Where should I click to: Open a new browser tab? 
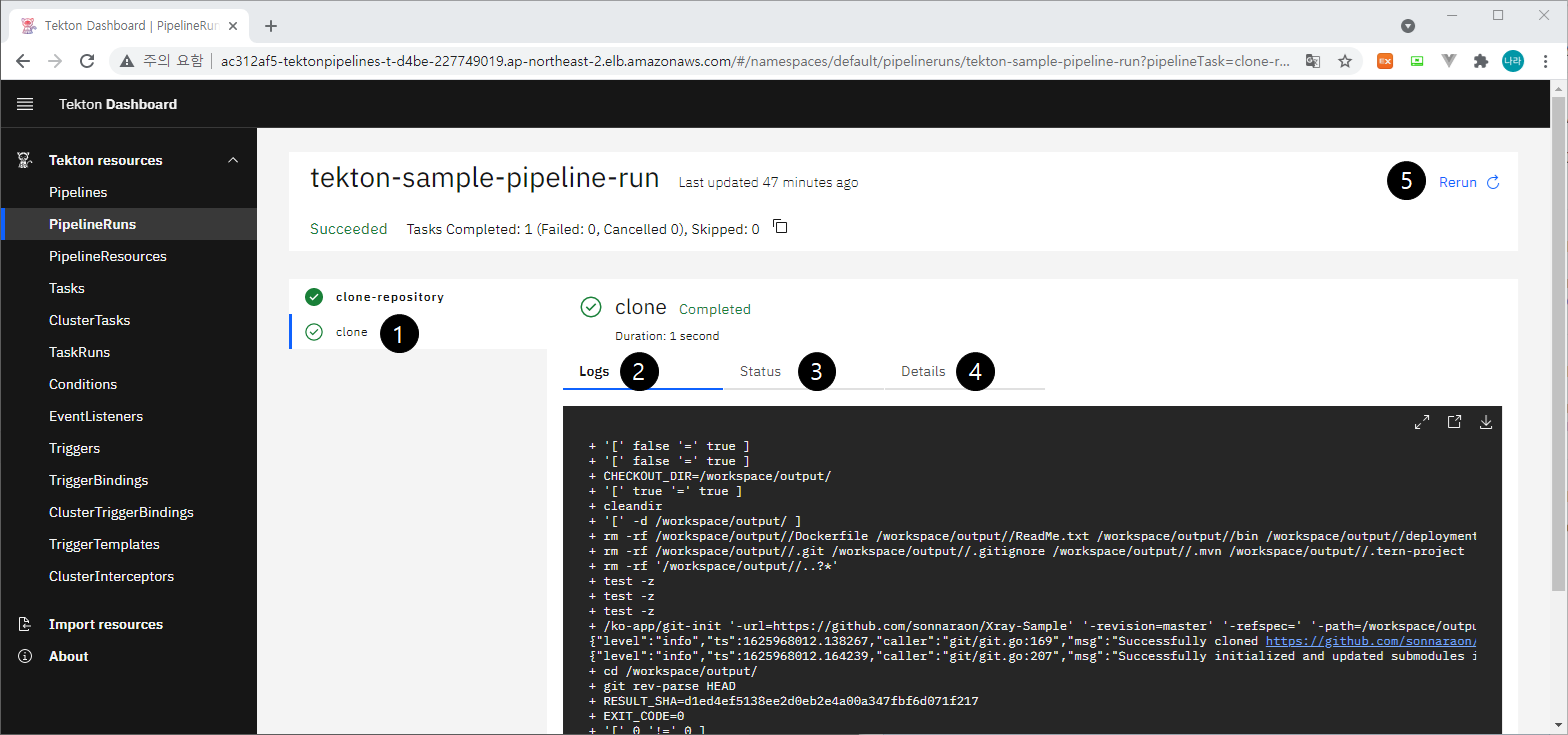point(271,26)
